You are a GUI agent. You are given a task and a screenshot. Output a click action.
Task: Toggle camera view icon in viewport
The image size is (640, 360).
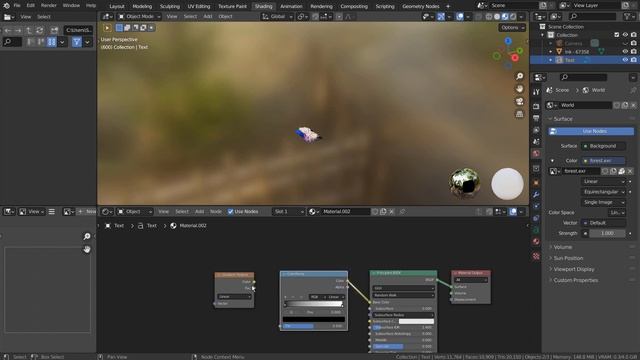[519, 101]
